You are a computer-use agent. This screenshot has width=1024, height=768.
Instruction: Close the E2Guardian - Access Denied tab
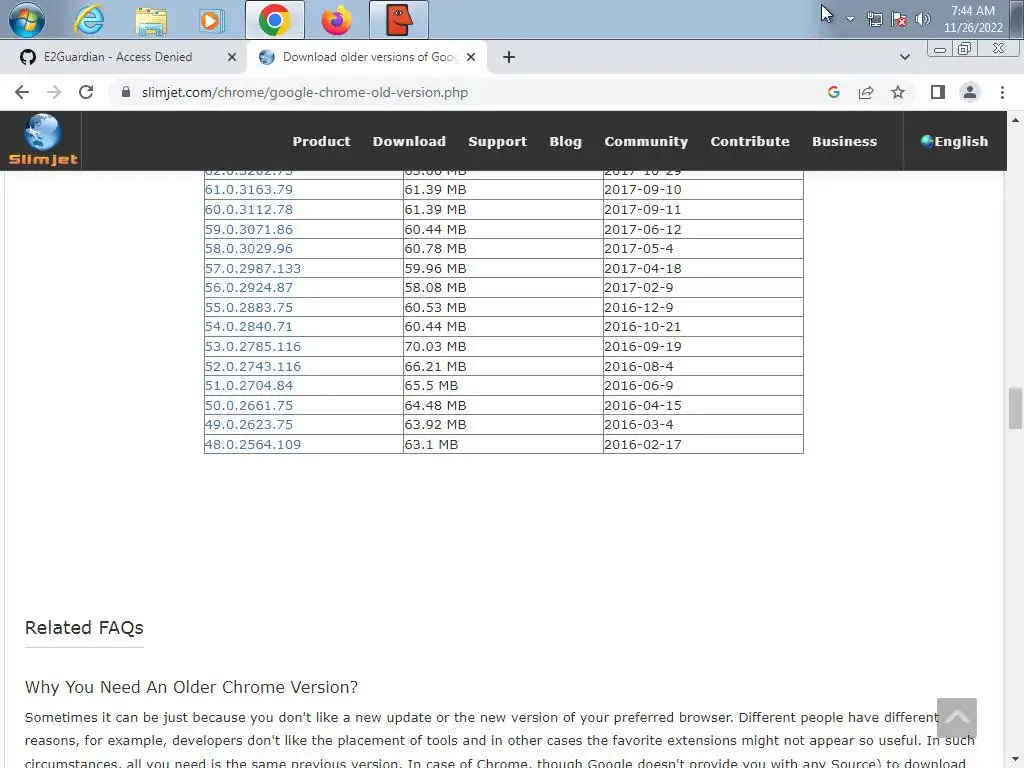(231, 57)
